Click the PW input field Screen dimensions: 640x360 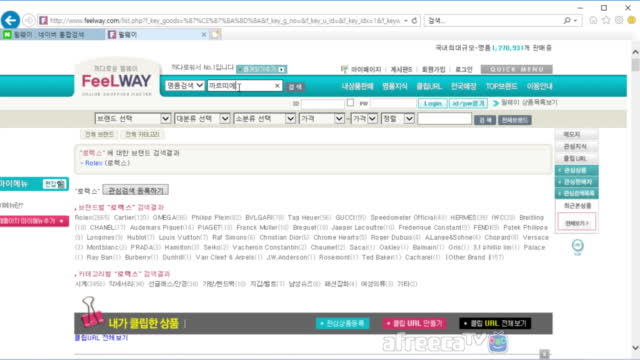(393, 103)
